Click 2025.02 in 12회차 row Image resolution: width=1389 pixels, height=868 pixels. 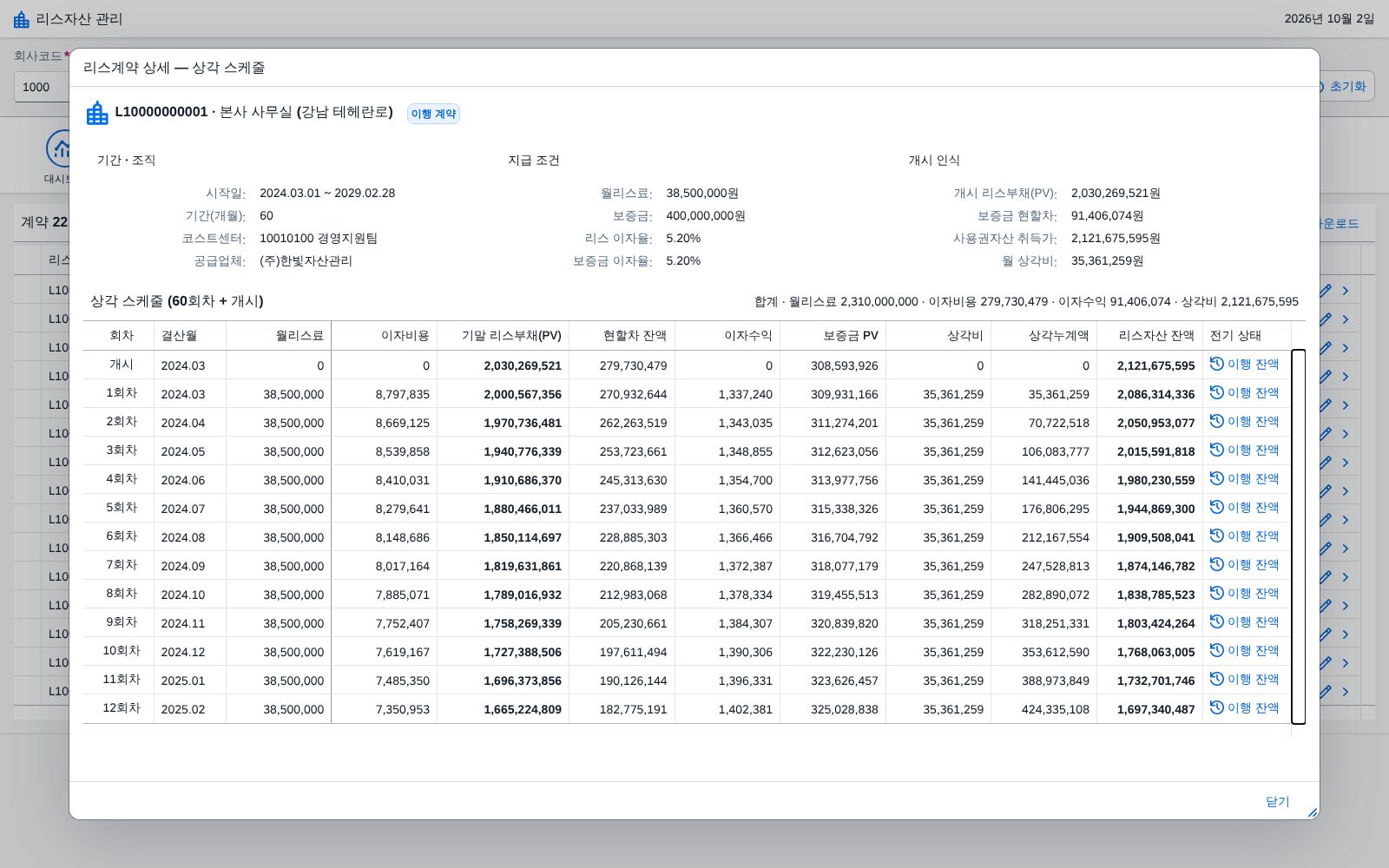[183, 709]
